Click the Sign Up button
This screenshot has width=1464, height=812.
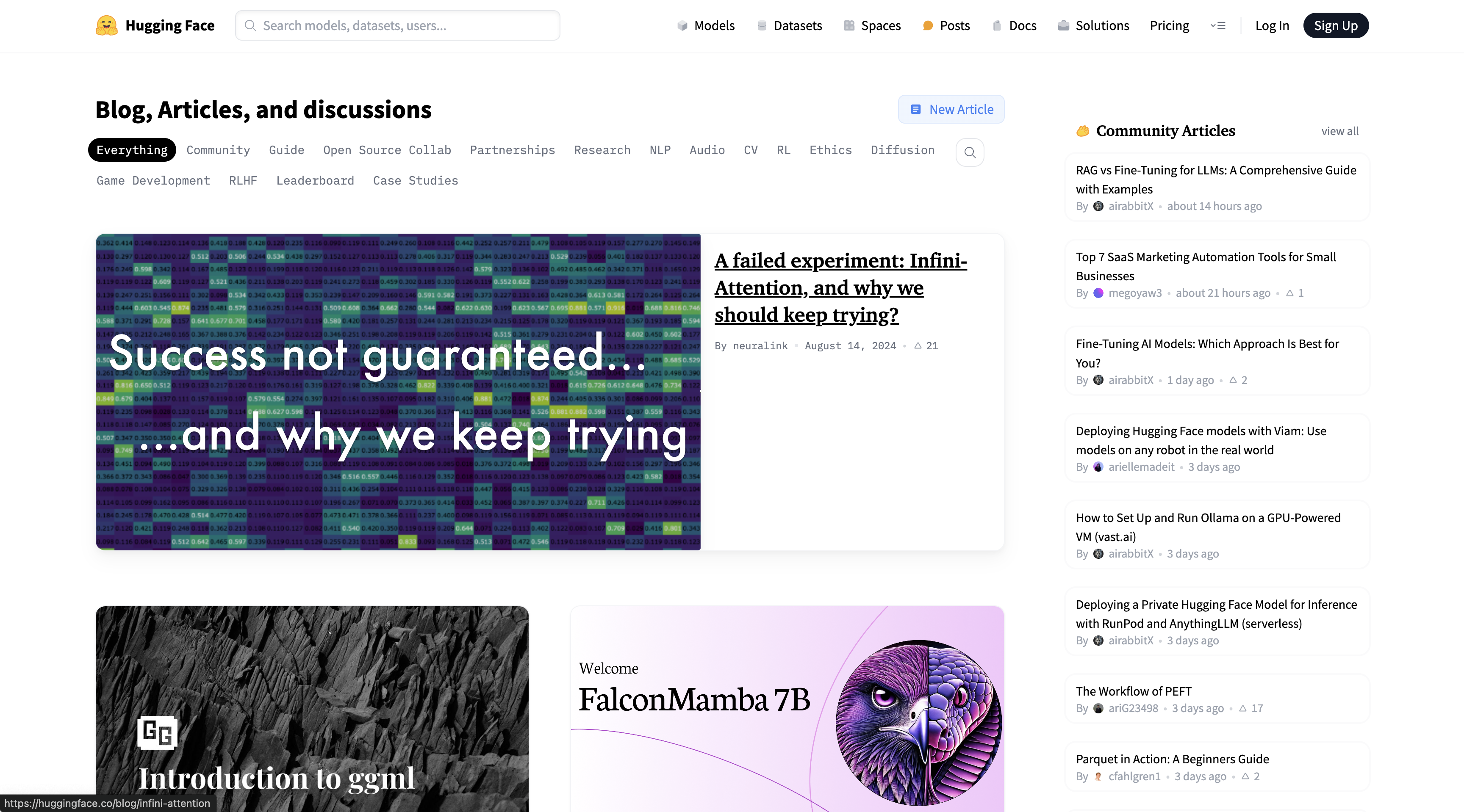pyautogui.click(x=1336, y=25)
